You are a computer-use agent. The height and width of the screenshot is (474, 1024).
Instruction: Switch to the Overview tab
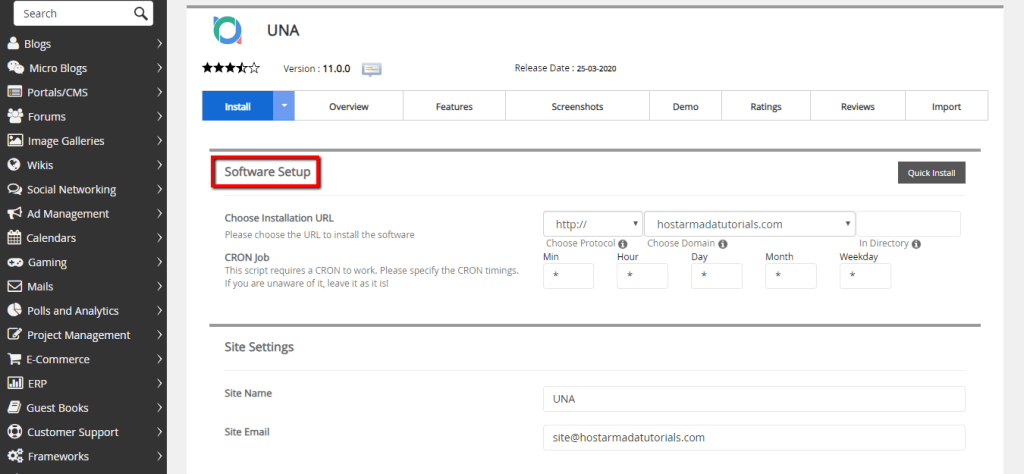click(349, 106)
